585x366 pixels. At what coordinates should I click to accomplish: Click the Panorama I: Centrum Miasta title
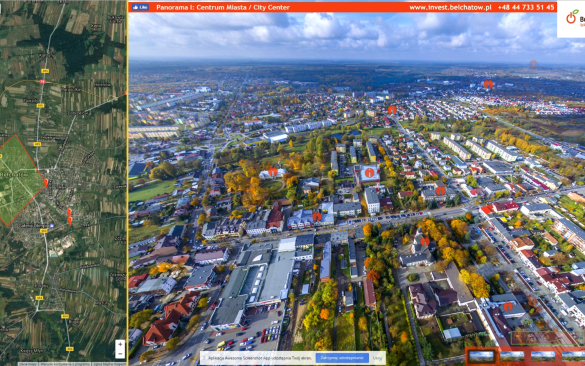pyautogui.click(x=223, y=7)
